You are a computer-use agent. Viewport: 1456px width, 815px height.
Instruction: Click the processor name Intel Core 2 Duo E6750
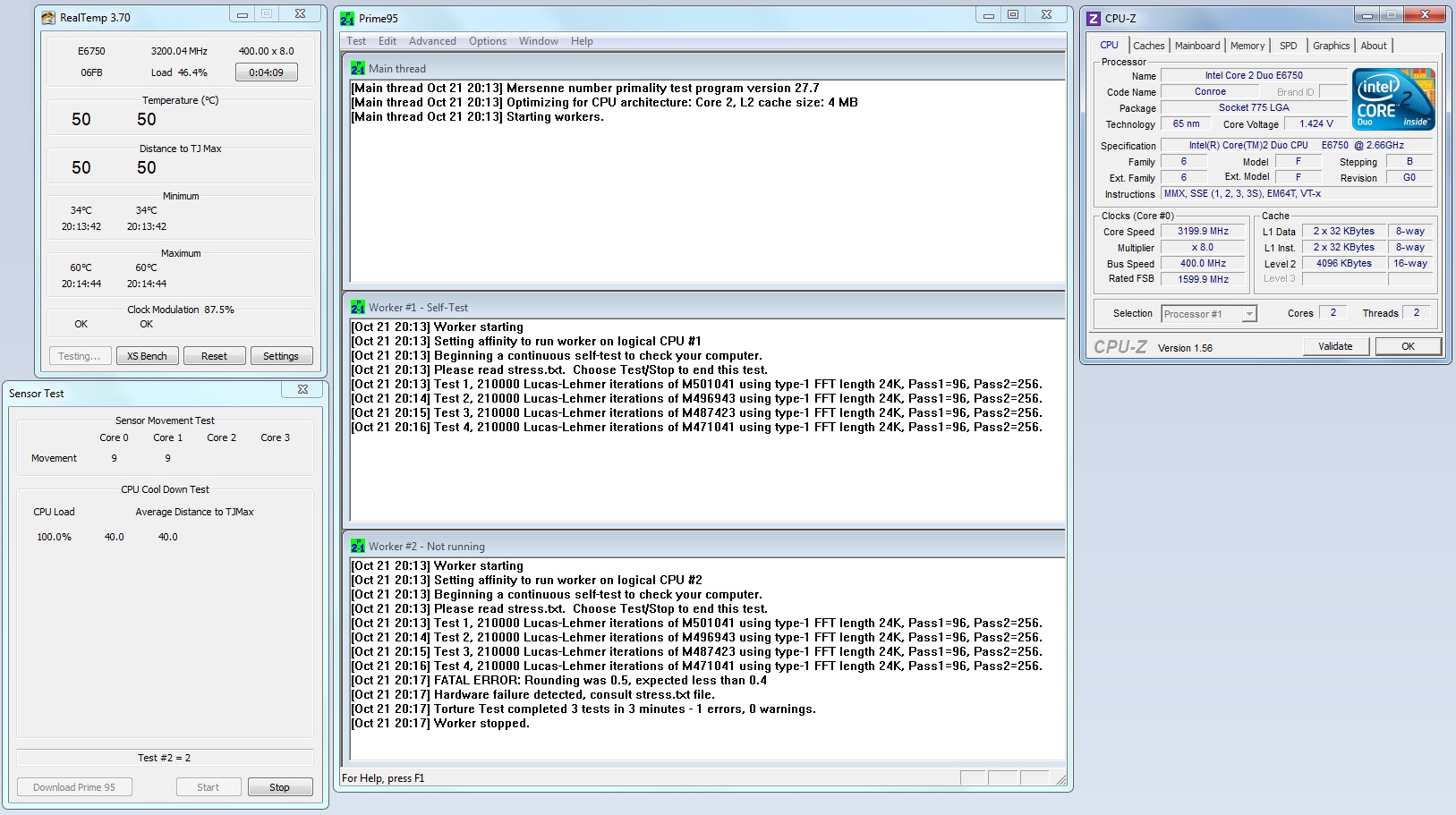click(1254, 75)
